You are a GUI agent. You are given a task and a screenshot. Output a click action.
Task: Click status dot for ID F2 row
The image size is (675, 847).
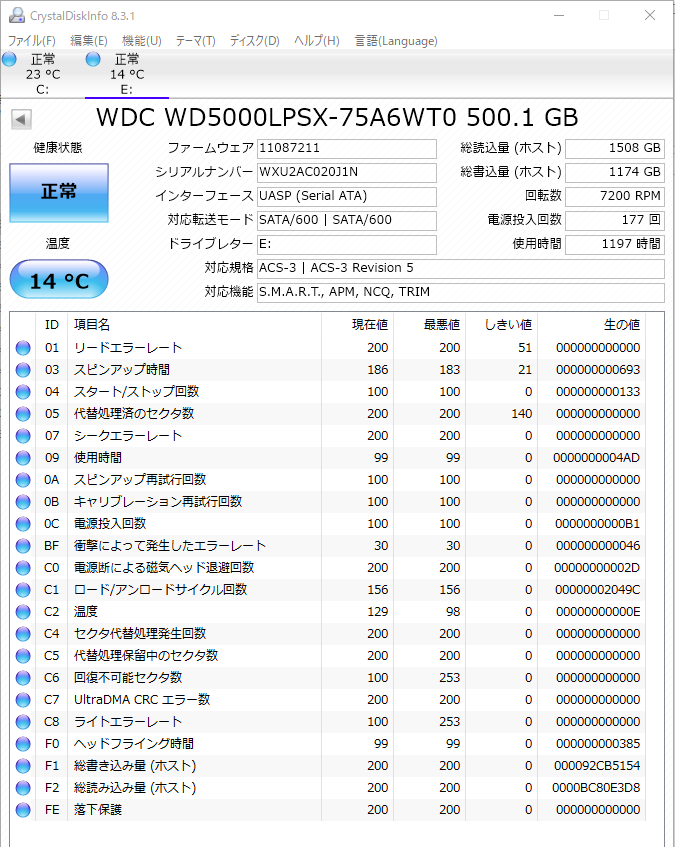(x=23, y=788)
